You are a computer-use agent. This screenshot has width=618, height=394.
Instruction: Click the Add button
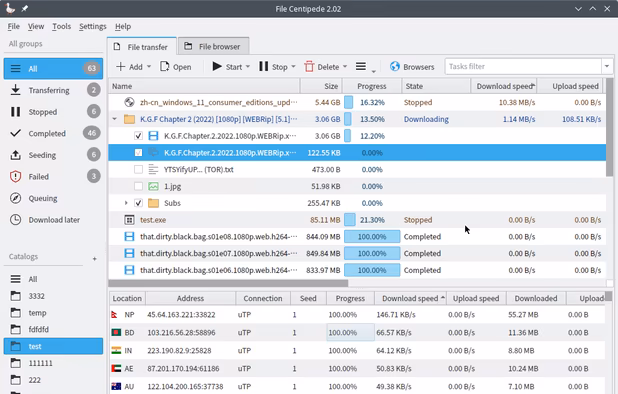(x=130, y=67)
